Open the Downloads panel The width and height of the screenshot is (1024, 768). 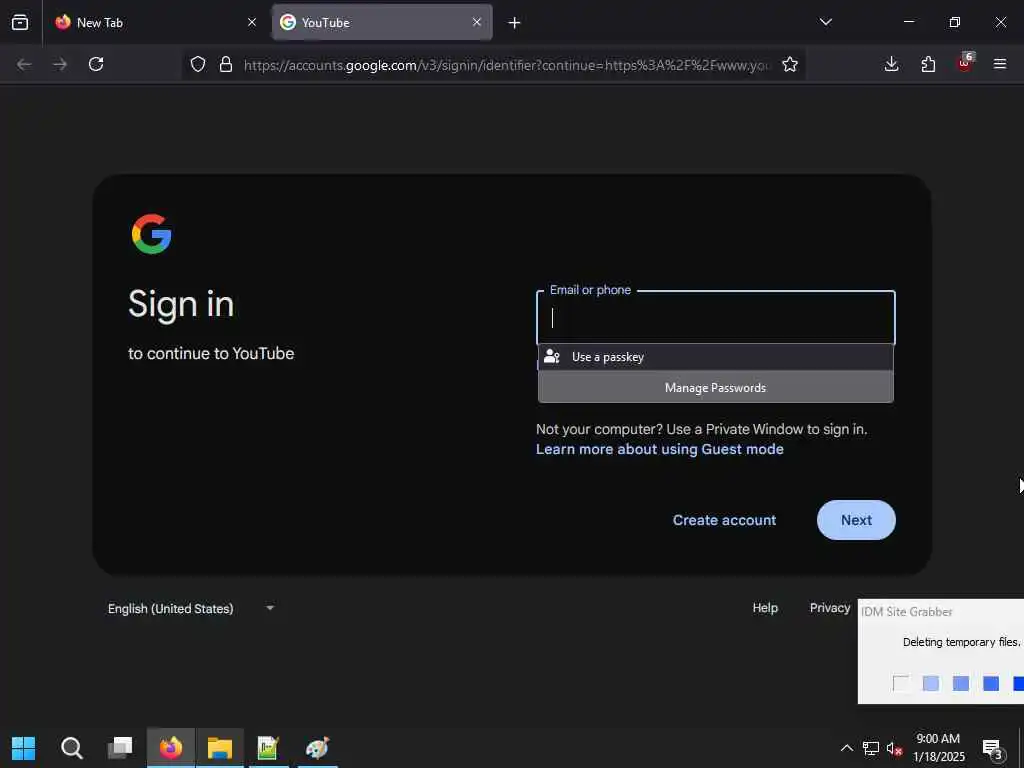[x=891, y=64]
